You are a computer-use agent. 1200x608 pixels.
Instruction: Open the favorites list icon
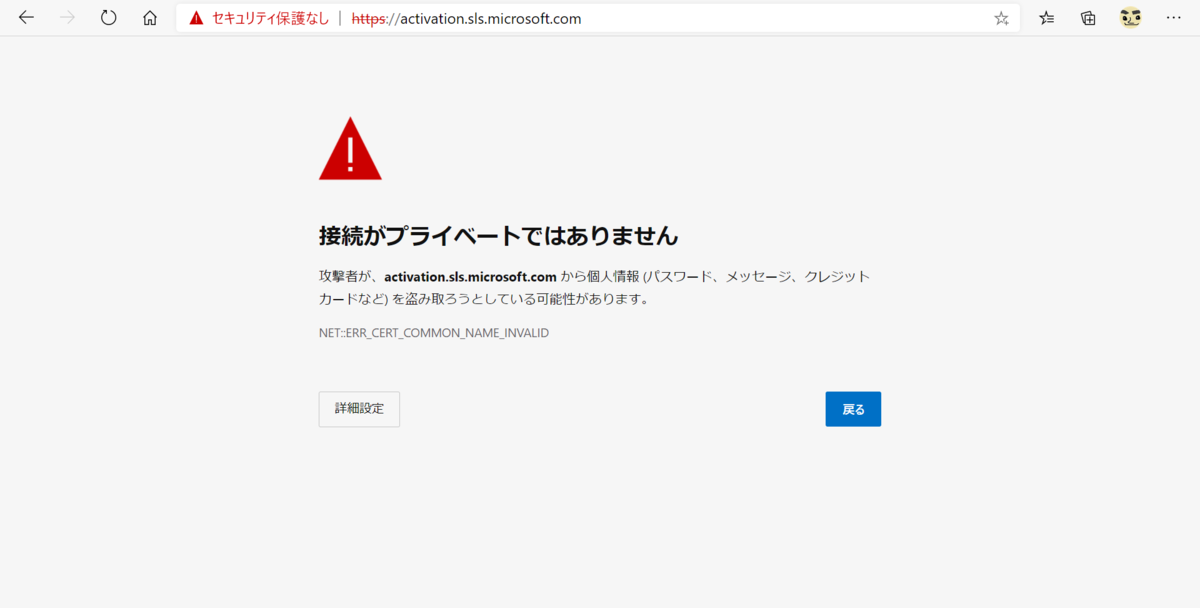pyautogui.click(x=1046, y=18)
